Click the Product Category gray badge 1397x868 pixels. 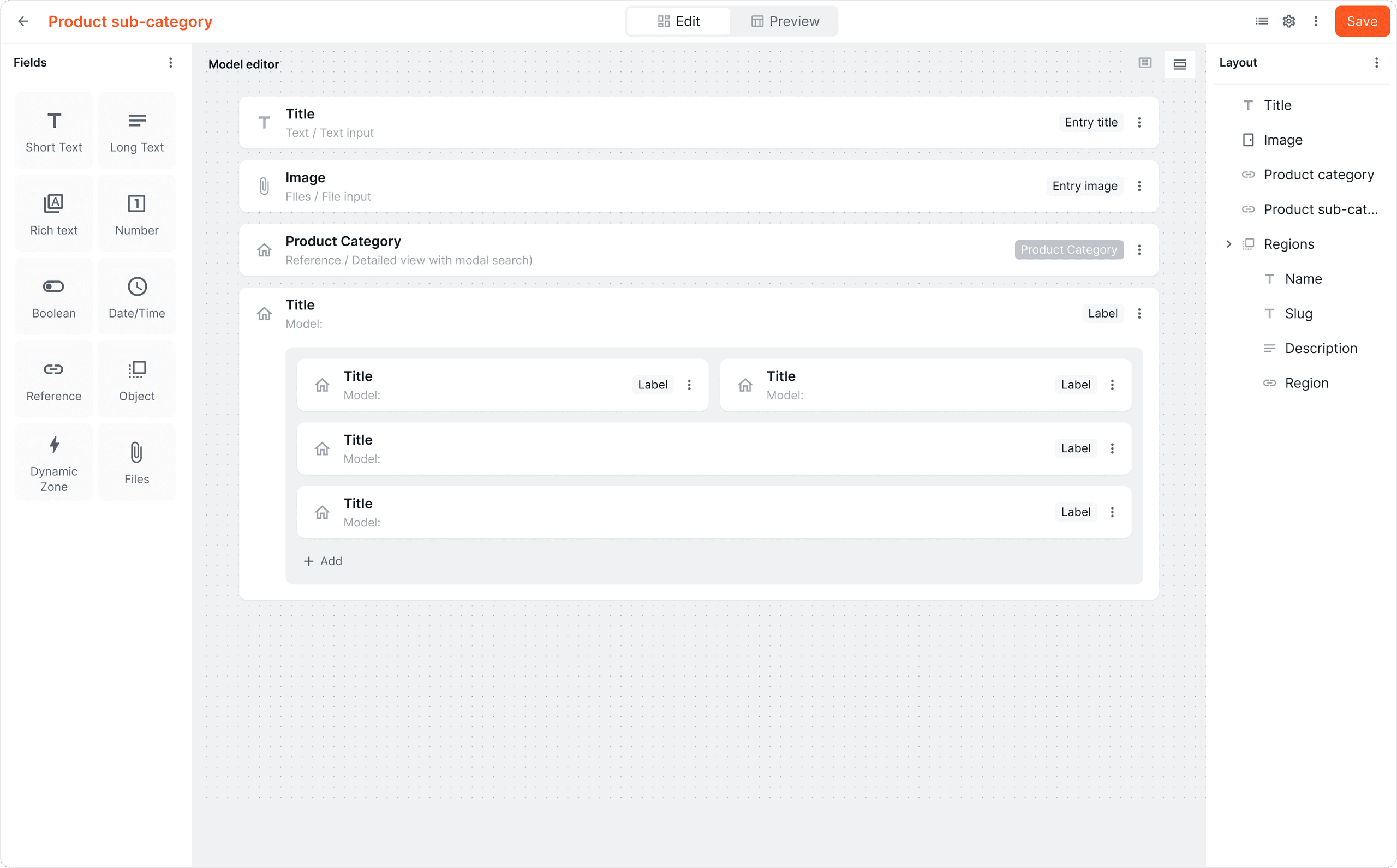(1068, 250)
